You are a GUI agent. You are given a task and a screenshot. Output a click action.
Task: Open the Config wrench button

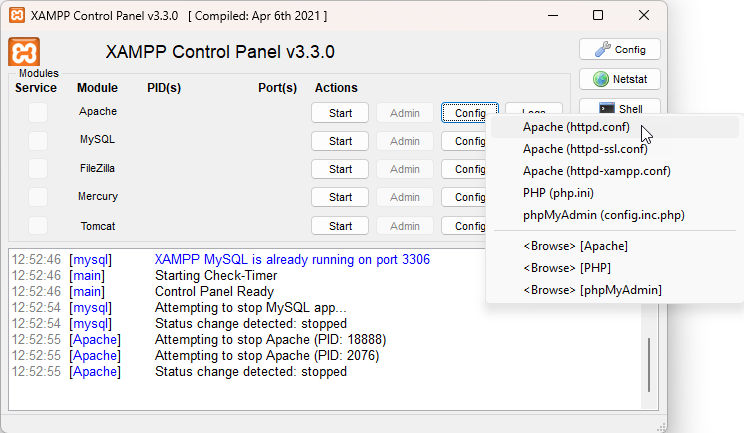tap(620, 49)
